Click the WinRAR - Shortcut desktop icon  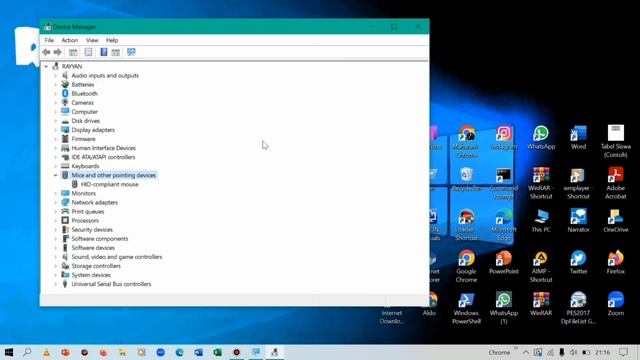[x=541, y=183]
